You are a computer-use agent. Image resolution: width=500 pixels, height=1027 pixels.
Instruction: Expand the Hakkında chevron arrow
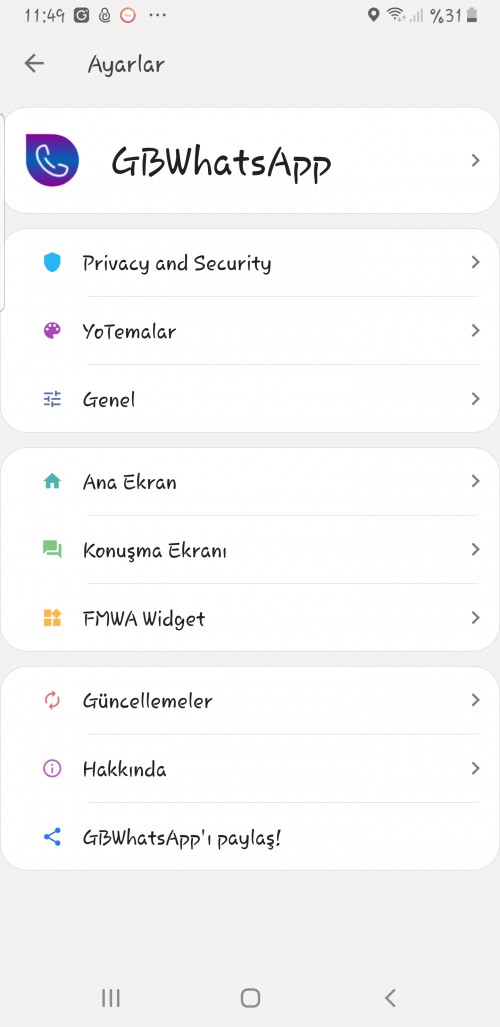(476, 768)
